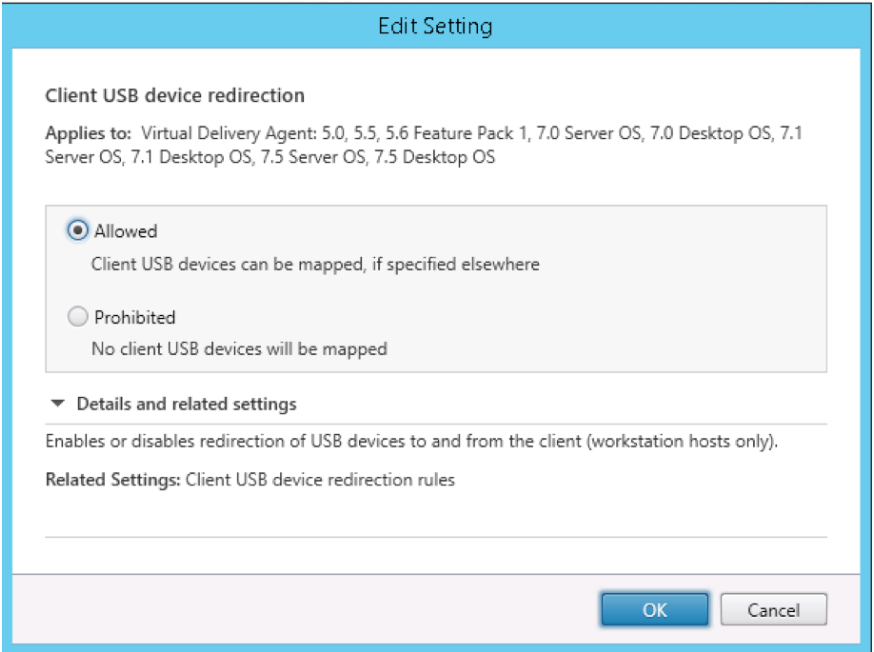Image resolution: width=874 pixels, height=652 pixels.
Task: Click the OK button
Action: coord(654,609)
